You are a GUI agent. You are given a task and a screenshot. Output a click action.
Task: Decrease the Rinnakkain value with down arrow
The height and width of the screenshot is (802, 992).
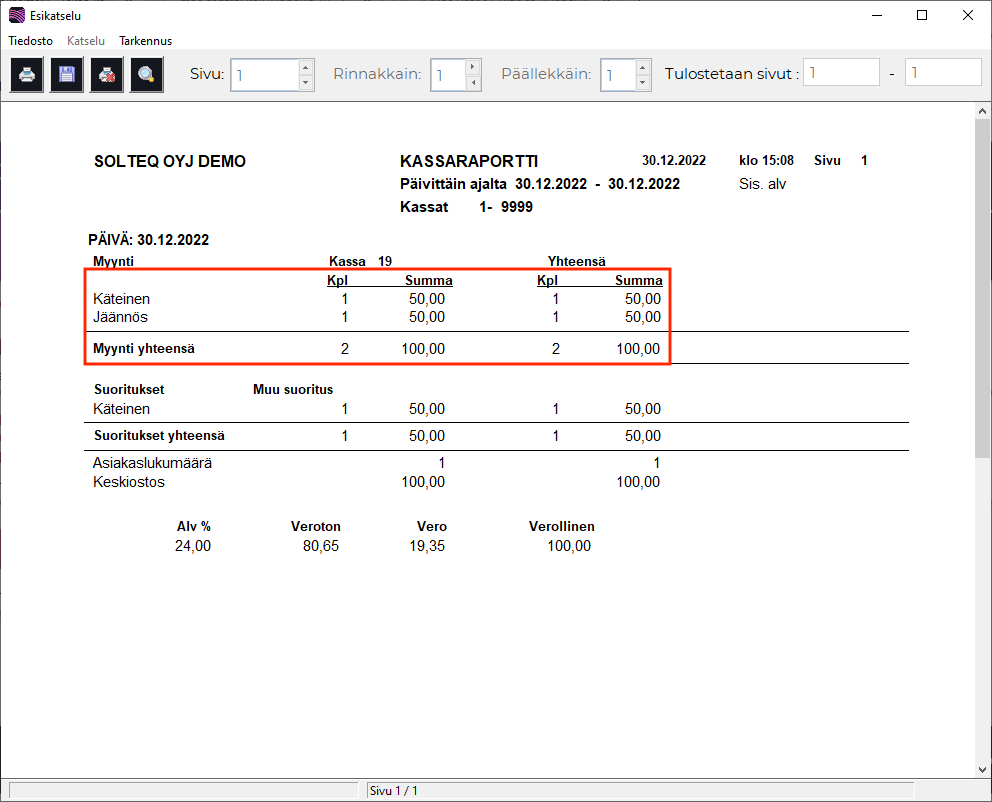(x=473, y=83)
